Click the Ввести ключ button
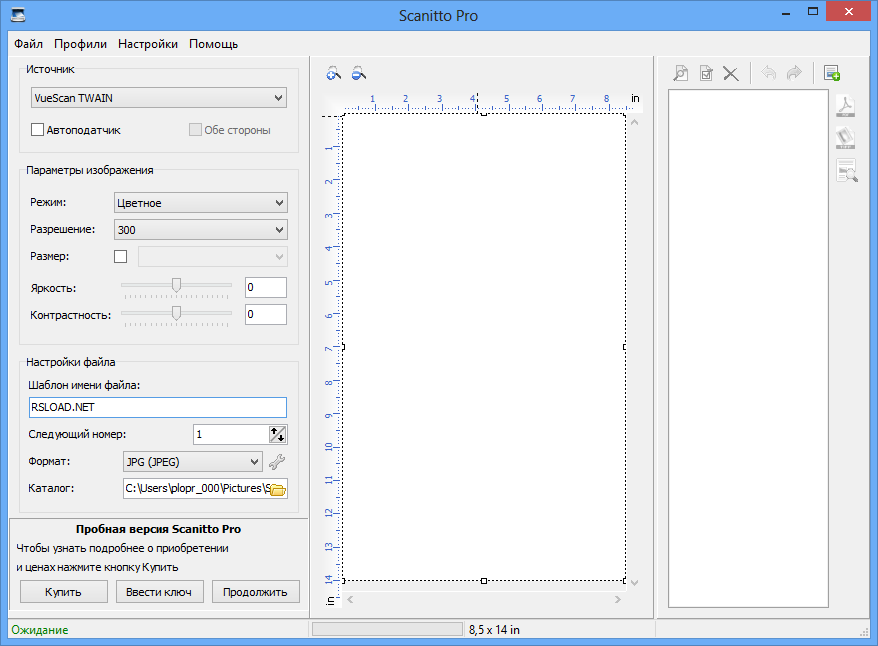The height and width of the screenshot is (646, 878). click(159, 592)
